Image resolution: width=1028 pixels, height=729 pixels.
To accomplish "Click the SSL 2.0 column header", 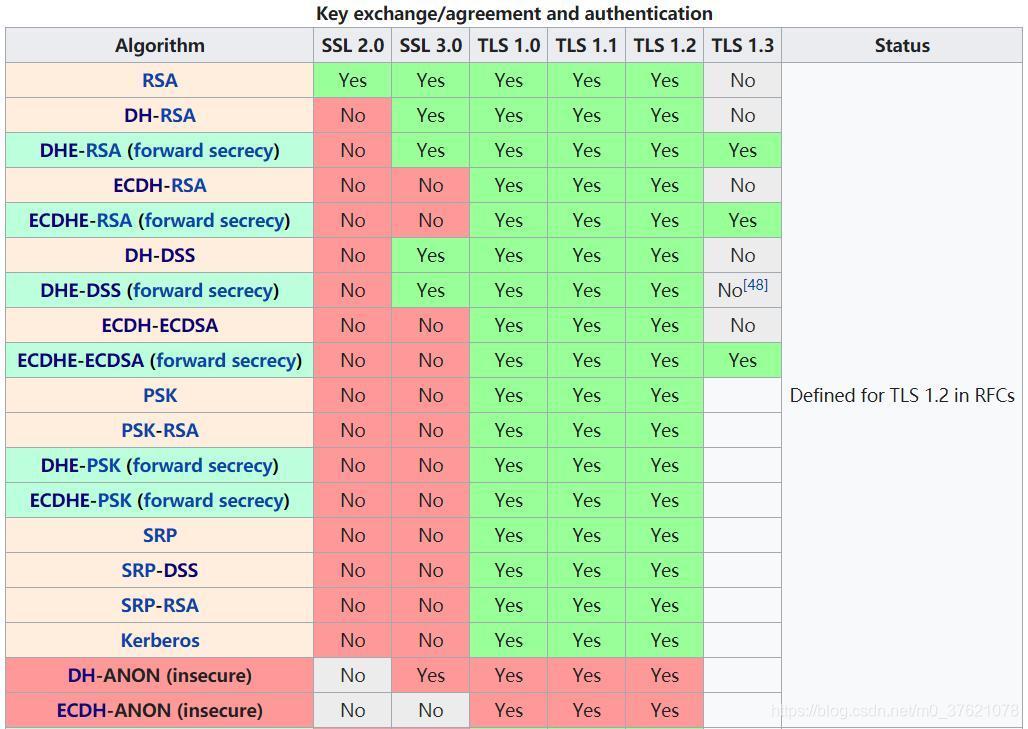I will [x=353, y=45].
